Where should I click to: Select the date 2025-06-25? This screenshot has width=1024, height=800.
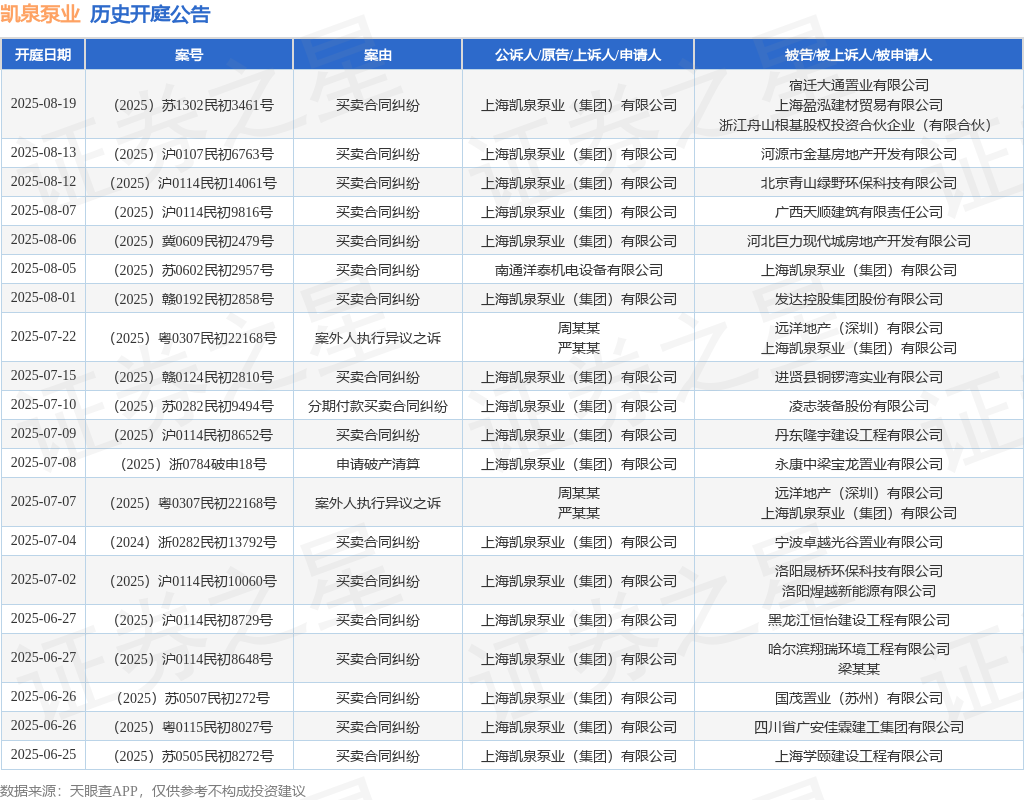43,754
